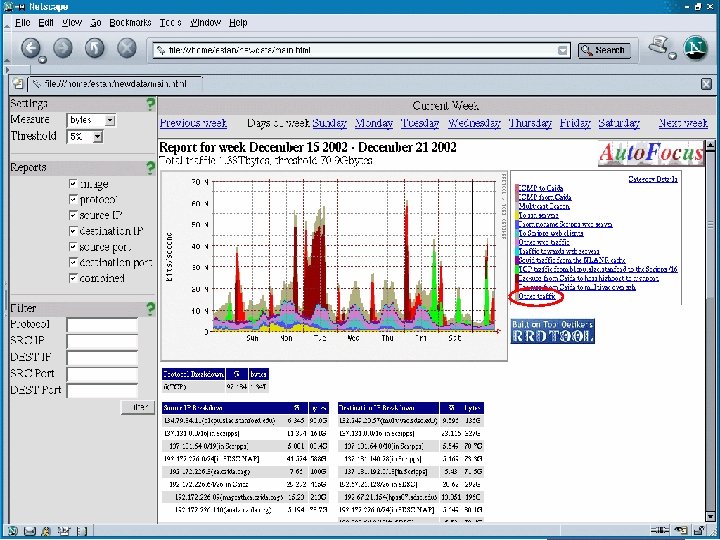Toggle the combined report checkbox
720x540 pixels.
73,278
